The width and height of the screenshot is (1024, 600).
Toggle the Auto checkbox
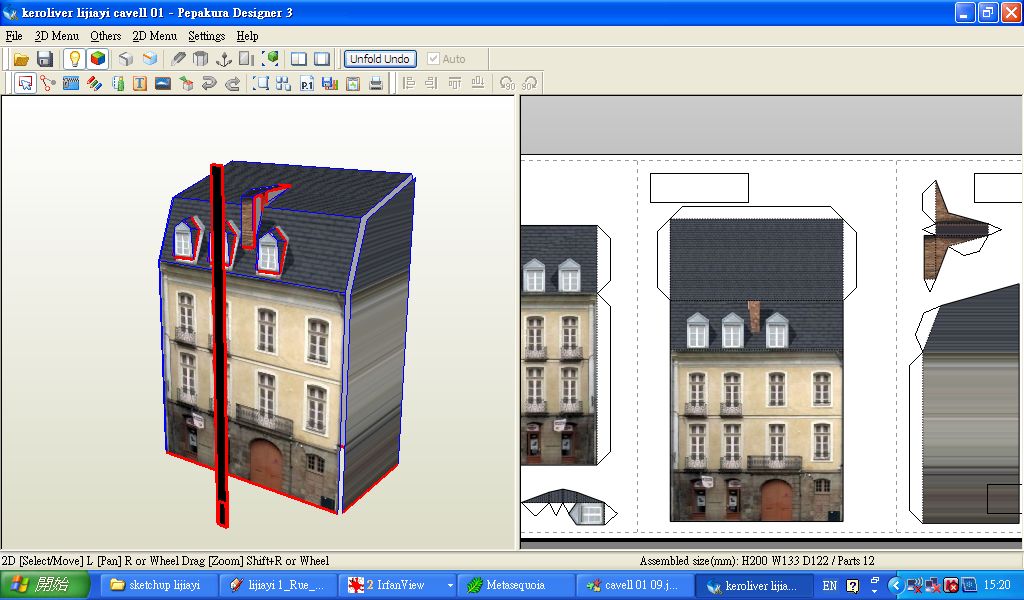tap(433, 59)
